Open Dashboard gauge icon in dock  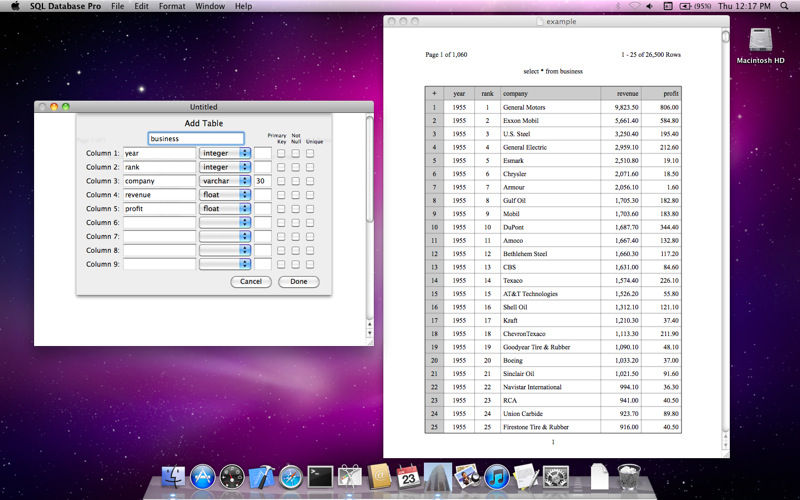[x=232, y=477]
